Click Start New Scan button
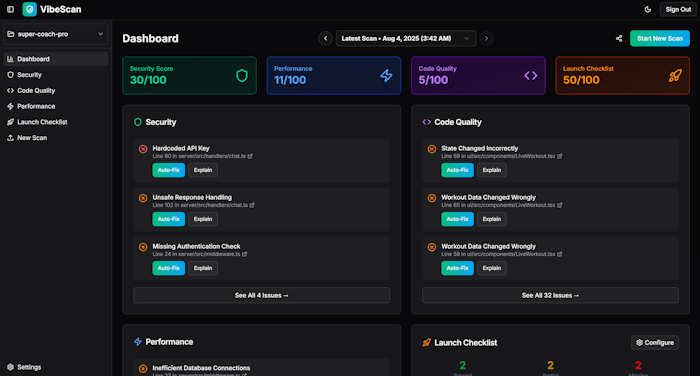700x376 pixels. 660,38
